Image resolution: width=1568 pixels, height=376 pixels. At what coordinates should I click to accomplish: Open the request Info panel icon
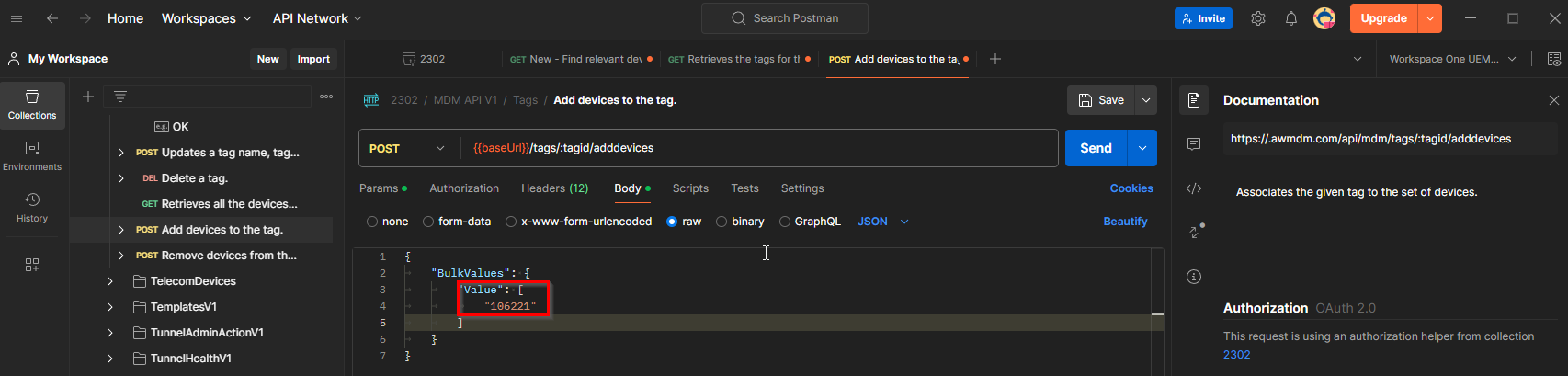click(1194, 277)
